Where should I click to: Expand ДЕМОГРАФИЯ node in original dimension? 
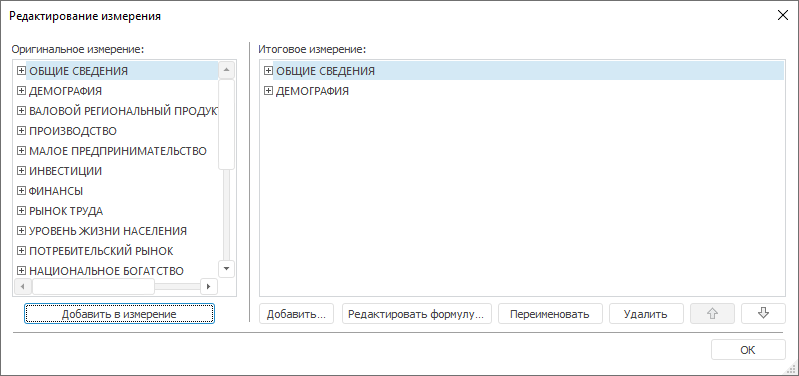pos(21,91)
